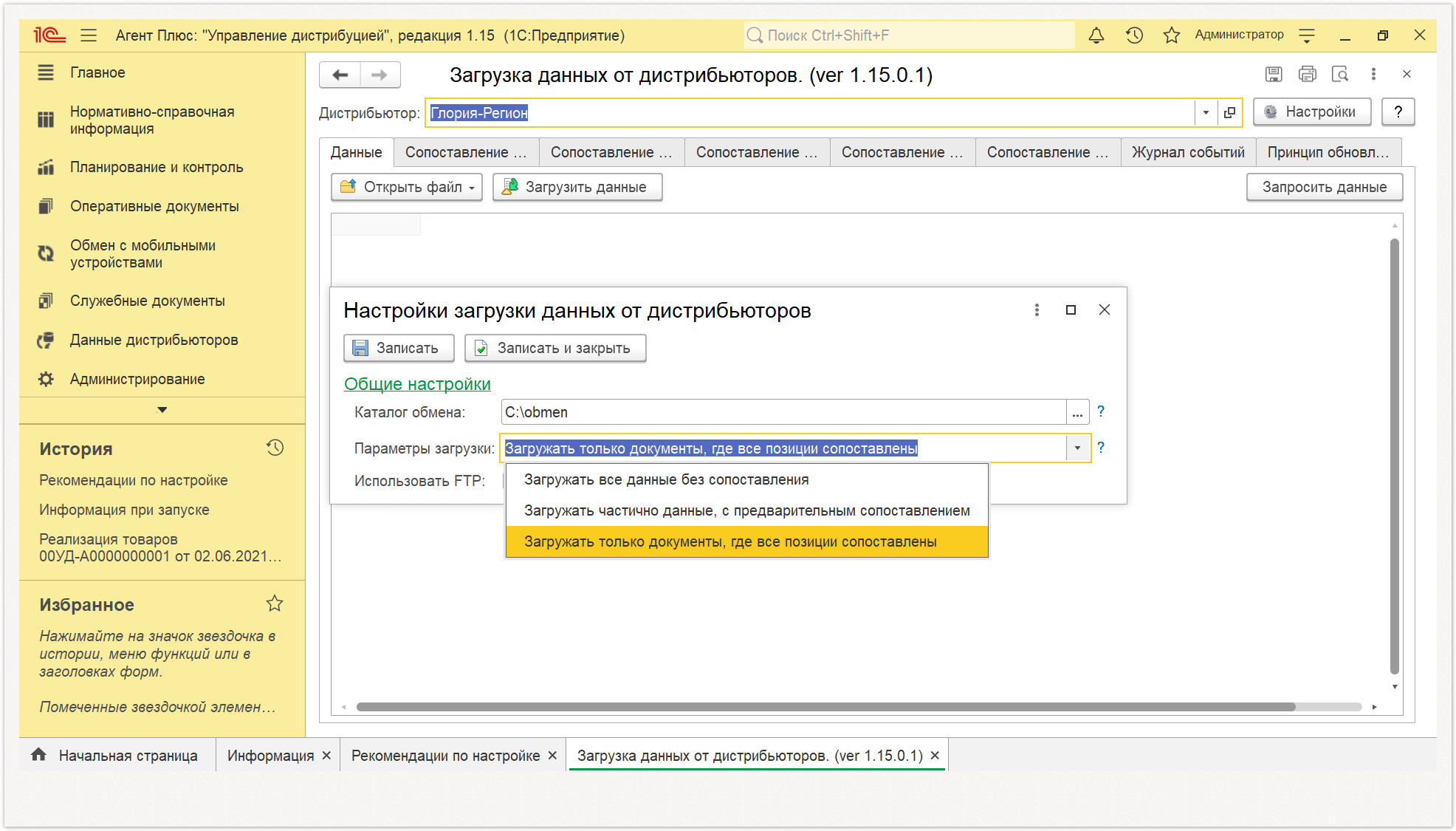Click the print icon in the form header
The width and height of the screenshot is (1456, 831).
pos(1307,74)
